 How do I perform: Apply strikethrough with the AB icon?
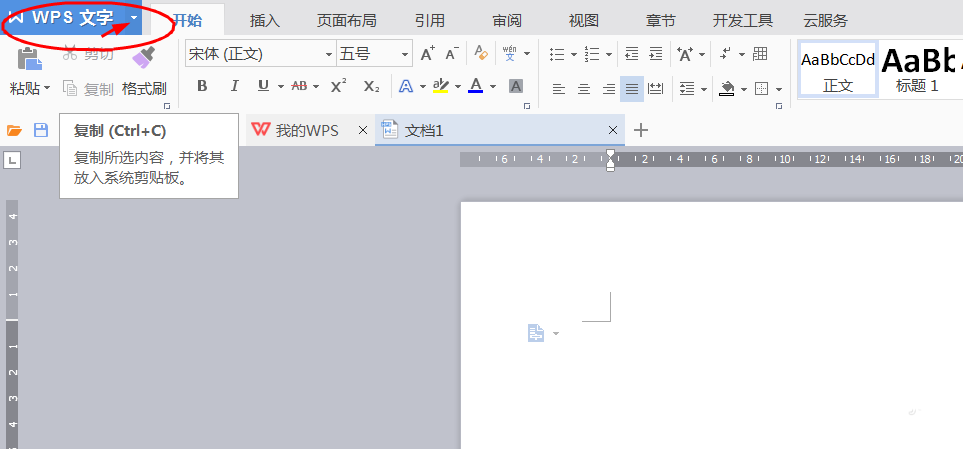pos(299,86)
